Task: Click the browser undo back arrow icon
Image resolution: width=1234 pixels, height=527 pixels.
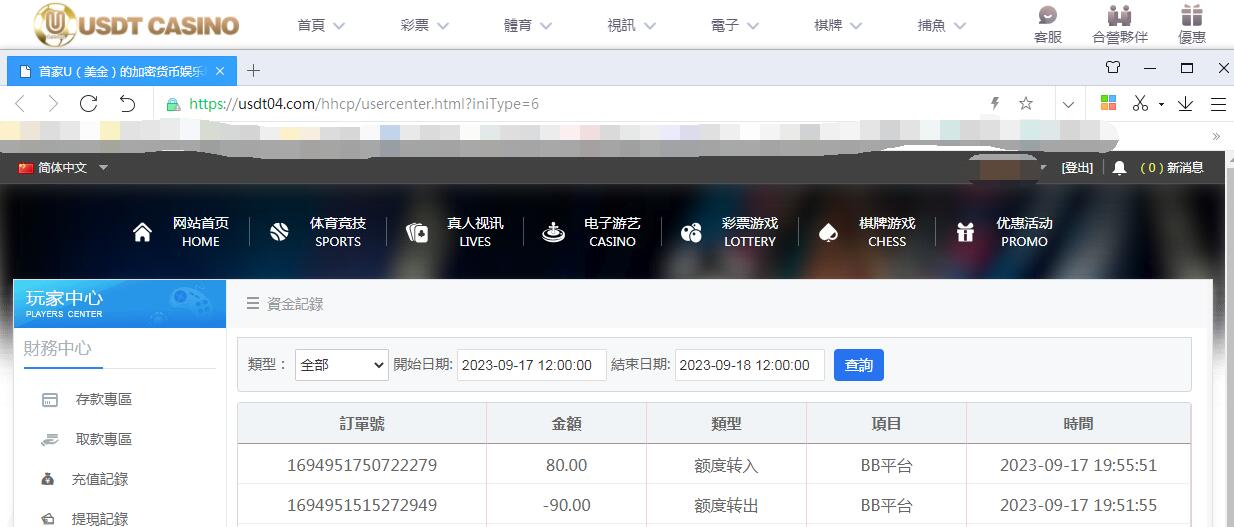Action: [127, 103]
